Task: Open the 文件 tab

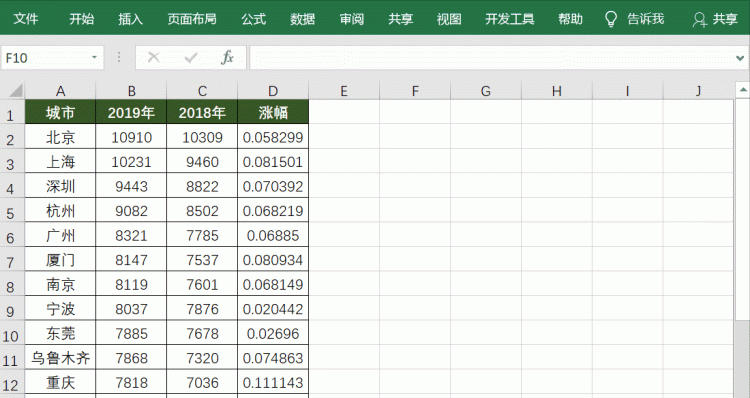Action: pos(26,19)
